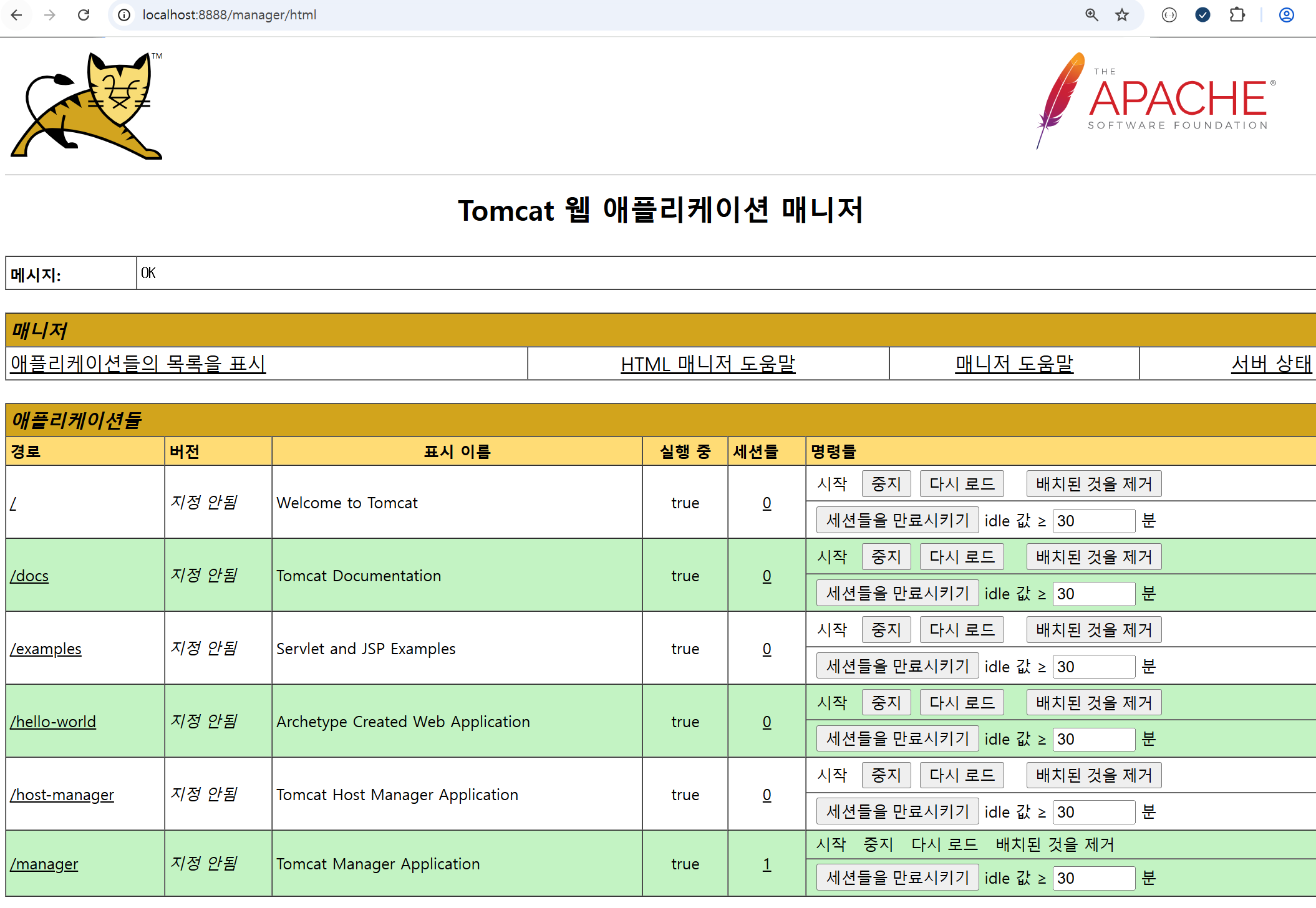
Task: Open the extensions puzzle icon
Action: 1237,15
